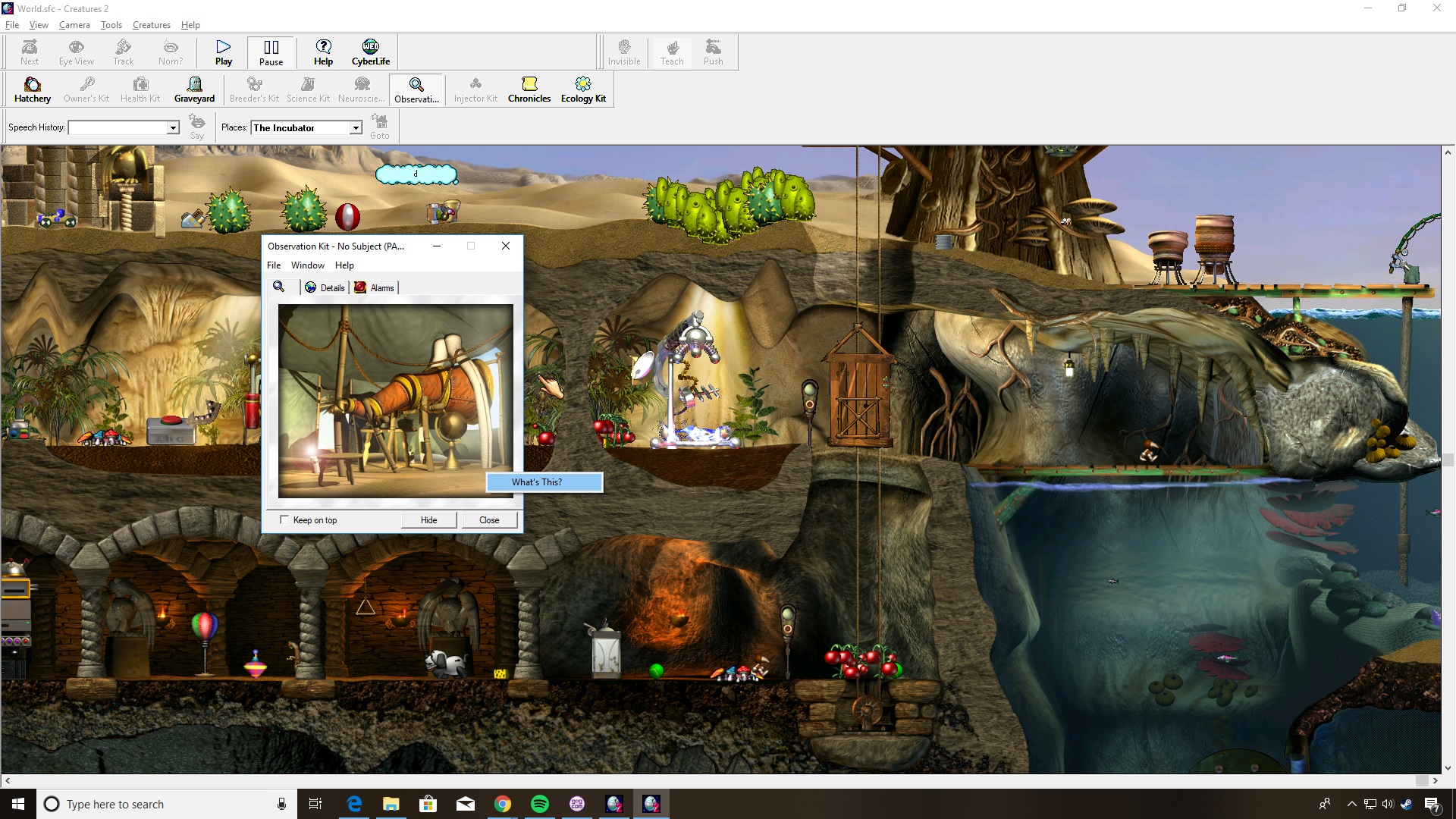Open the Hatchery kit
The image size is (1456, 819).
[x=33, y=89]
